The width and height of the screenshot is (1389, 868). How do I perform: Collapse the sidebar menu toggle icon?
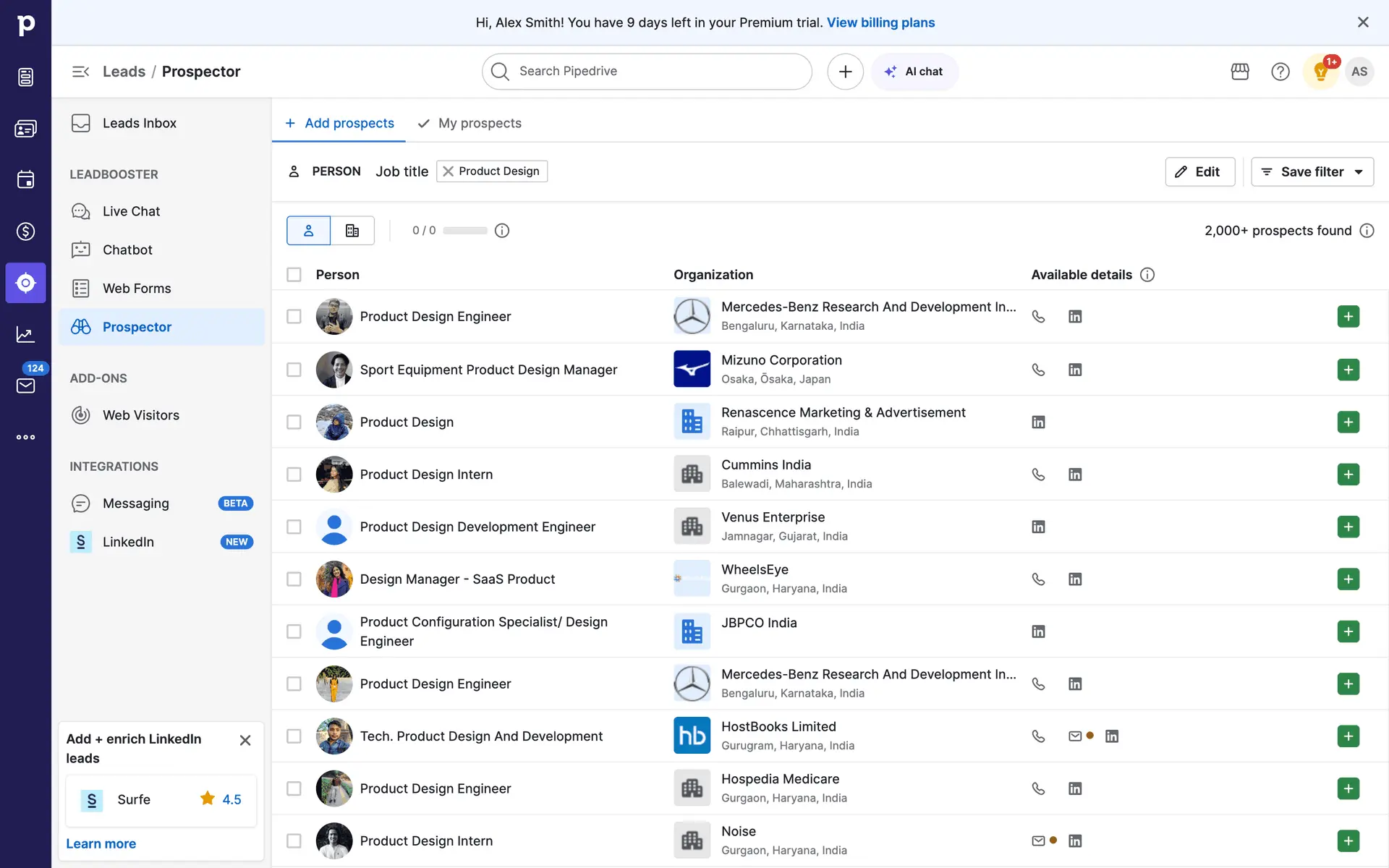tap(80, 72)
